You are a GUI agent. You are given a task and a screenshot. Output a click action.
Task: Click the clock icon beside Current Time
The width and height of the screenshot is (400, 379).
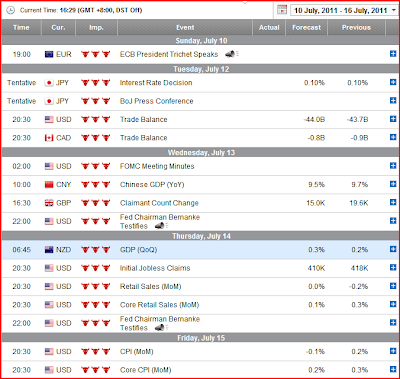11,10
